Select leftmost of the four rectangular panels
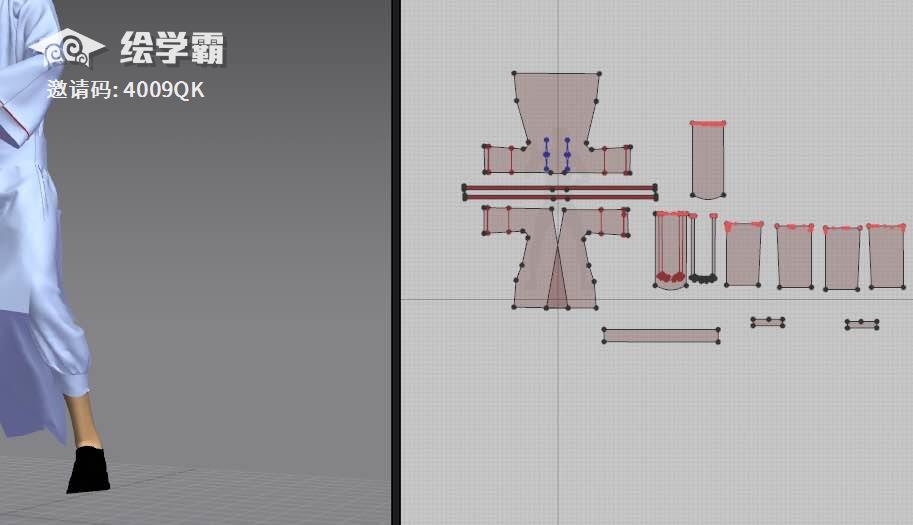The height and width of the screenshot is (525, 913). (744, 254)
